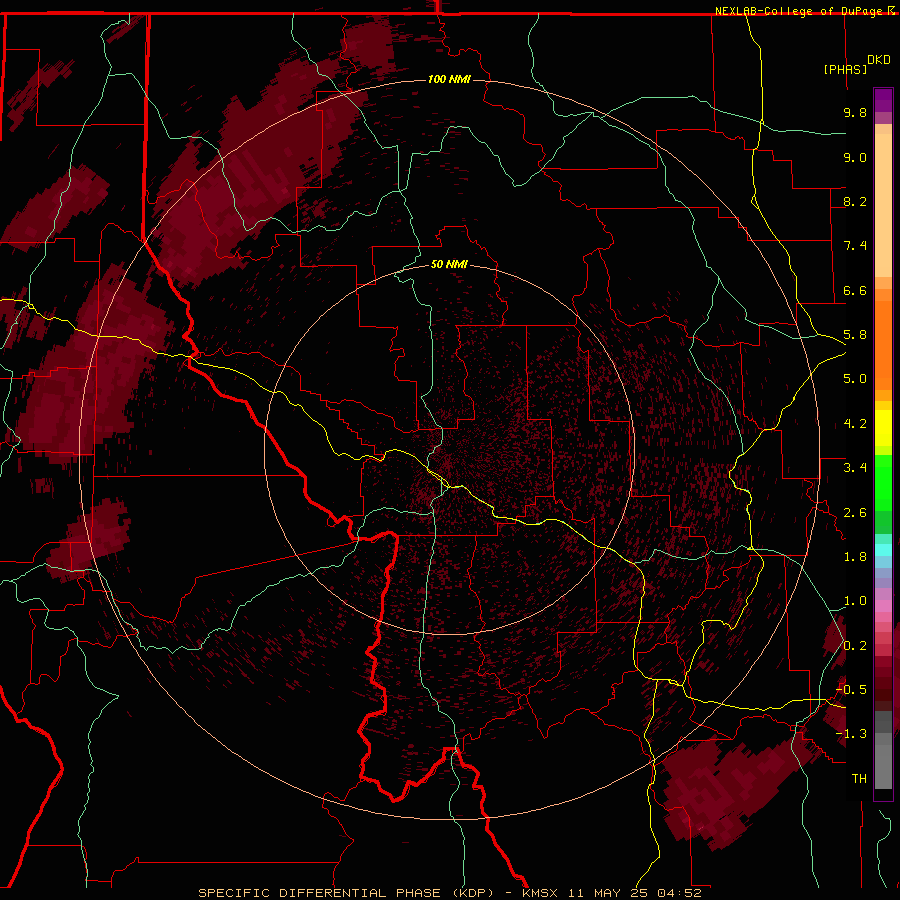Click the 100 NMI range ring label
The width and height of the screenshot is (900, 900).
click(x=449, y=79)
